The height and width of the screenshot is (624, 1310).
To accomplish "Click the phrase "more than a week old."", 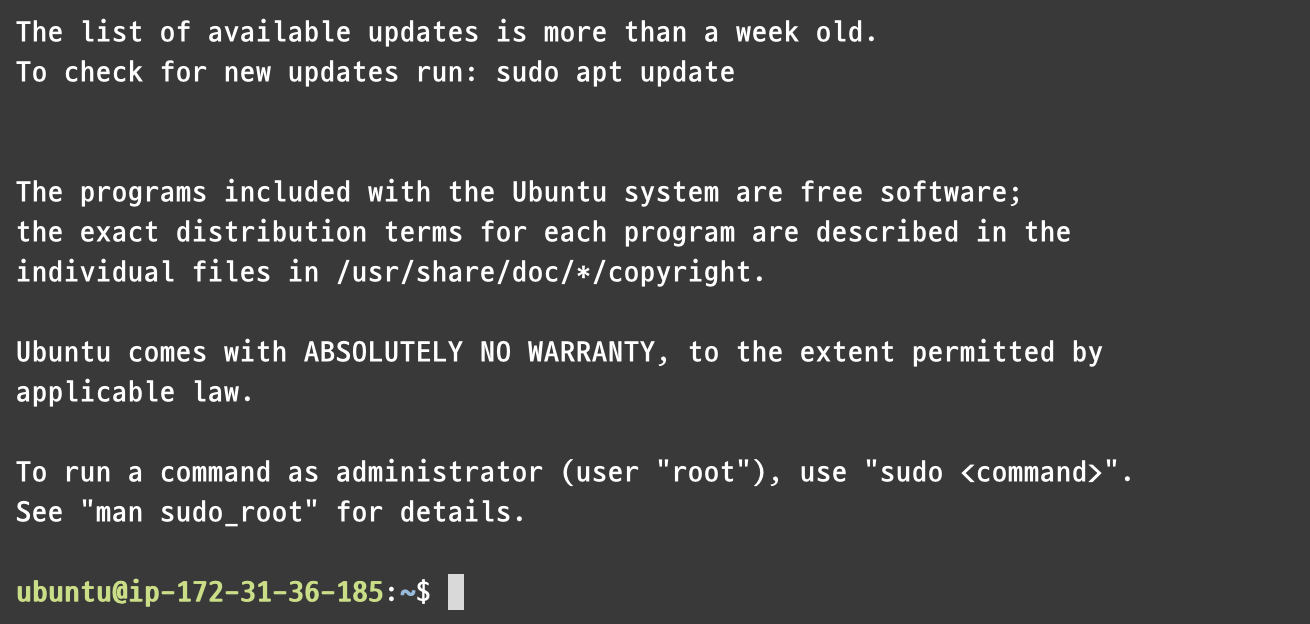I will (711, 32).
